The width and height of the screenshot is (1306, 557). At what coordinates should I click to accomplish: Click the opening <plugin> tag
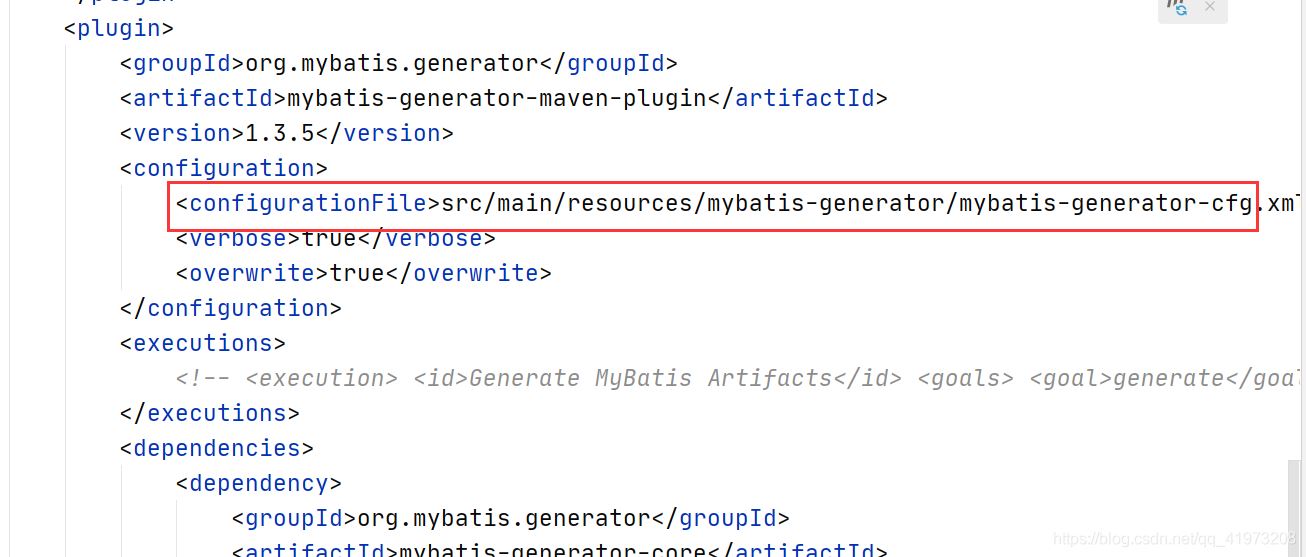(x=119, y=28)
